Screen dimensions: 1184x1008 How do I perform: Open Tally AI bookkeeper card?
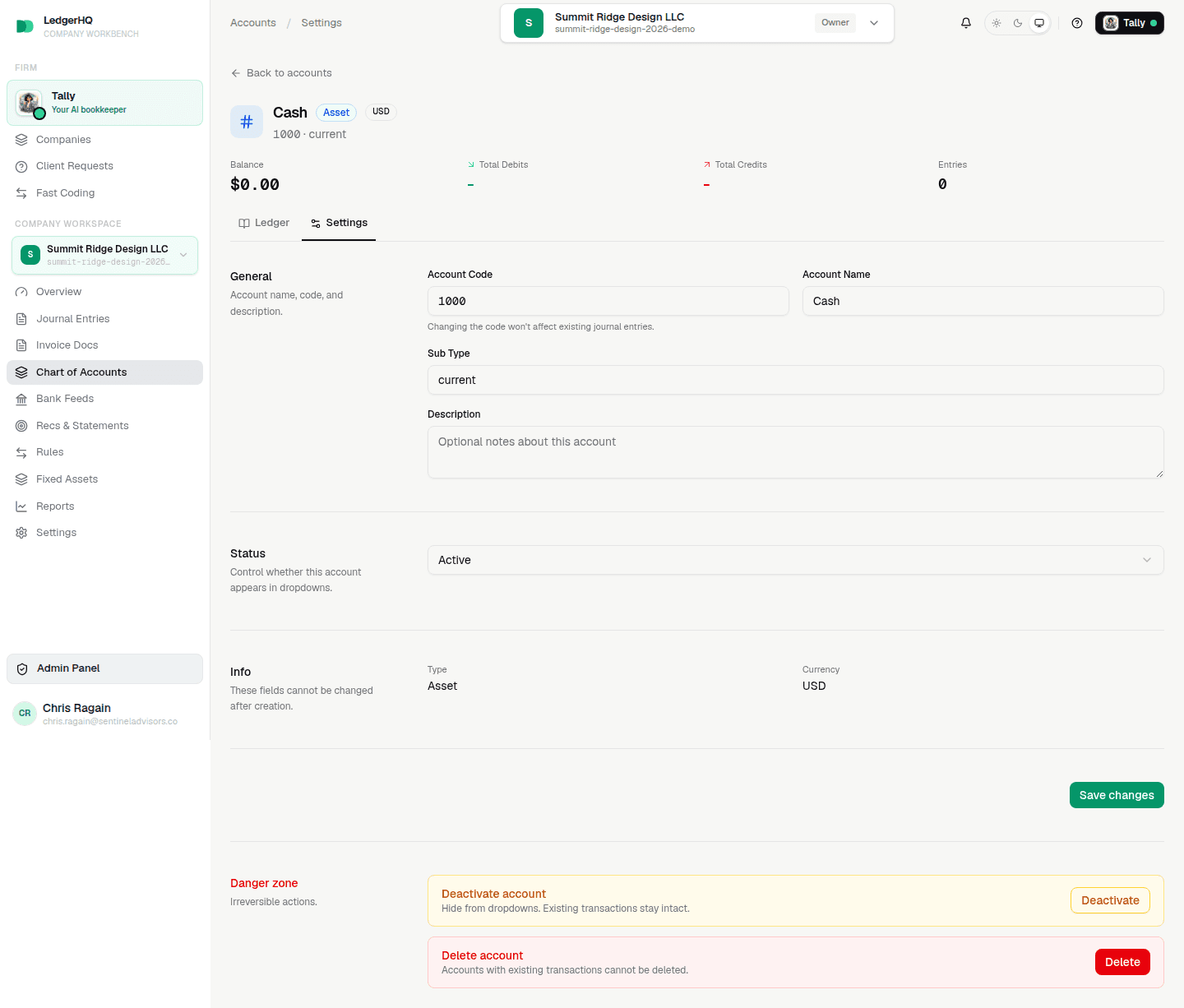tap(104, 103)
